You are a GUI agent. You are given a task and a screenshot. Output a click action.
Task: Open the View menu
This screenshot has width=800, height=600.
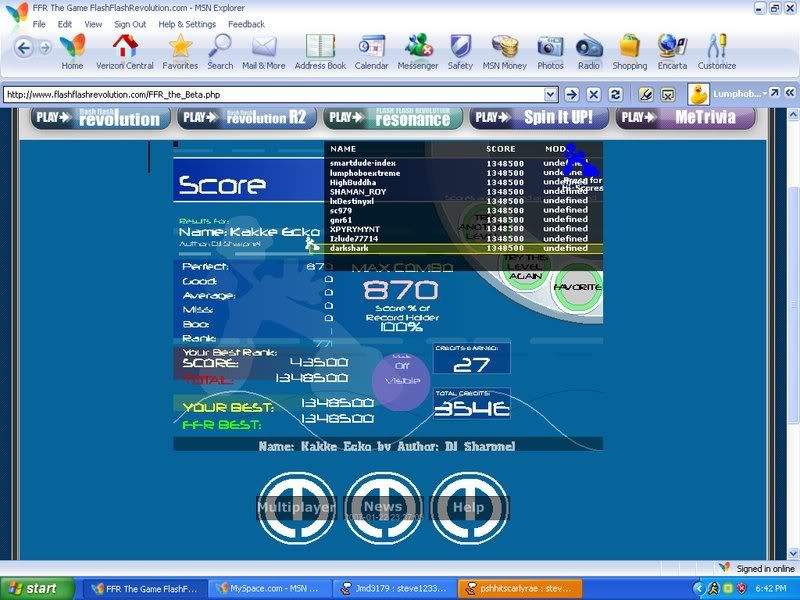(x=93, y=24)
